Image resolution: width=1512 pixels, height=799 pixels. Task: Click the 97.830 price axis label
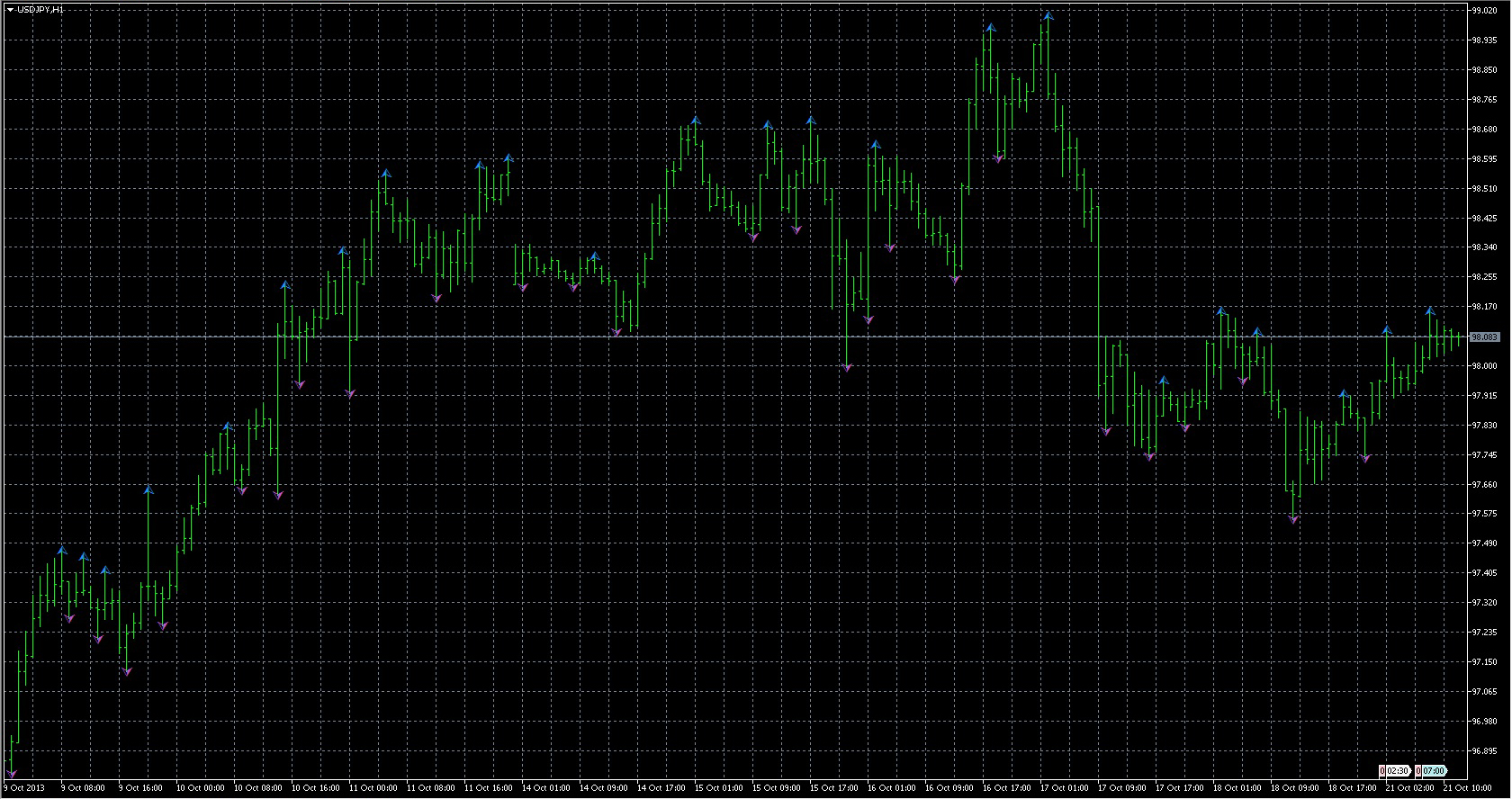1483,426
